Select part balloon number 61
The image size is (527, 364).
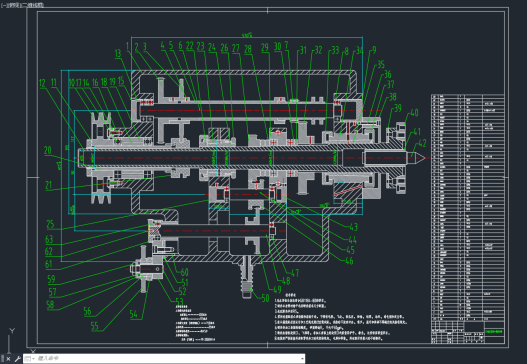click(x=49, y=264)
